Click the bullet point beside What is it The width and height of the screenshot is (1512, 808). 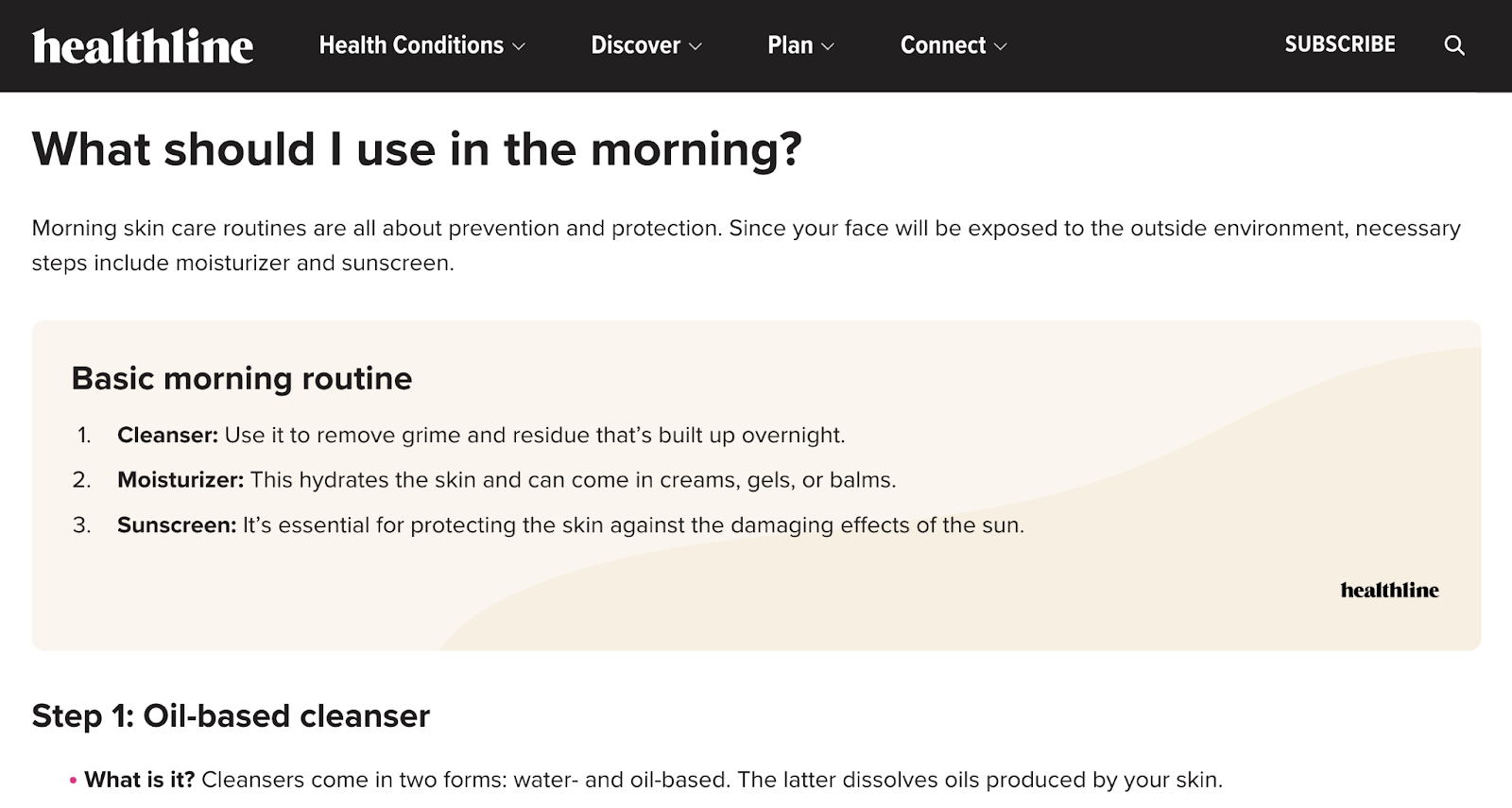(73, 779)
